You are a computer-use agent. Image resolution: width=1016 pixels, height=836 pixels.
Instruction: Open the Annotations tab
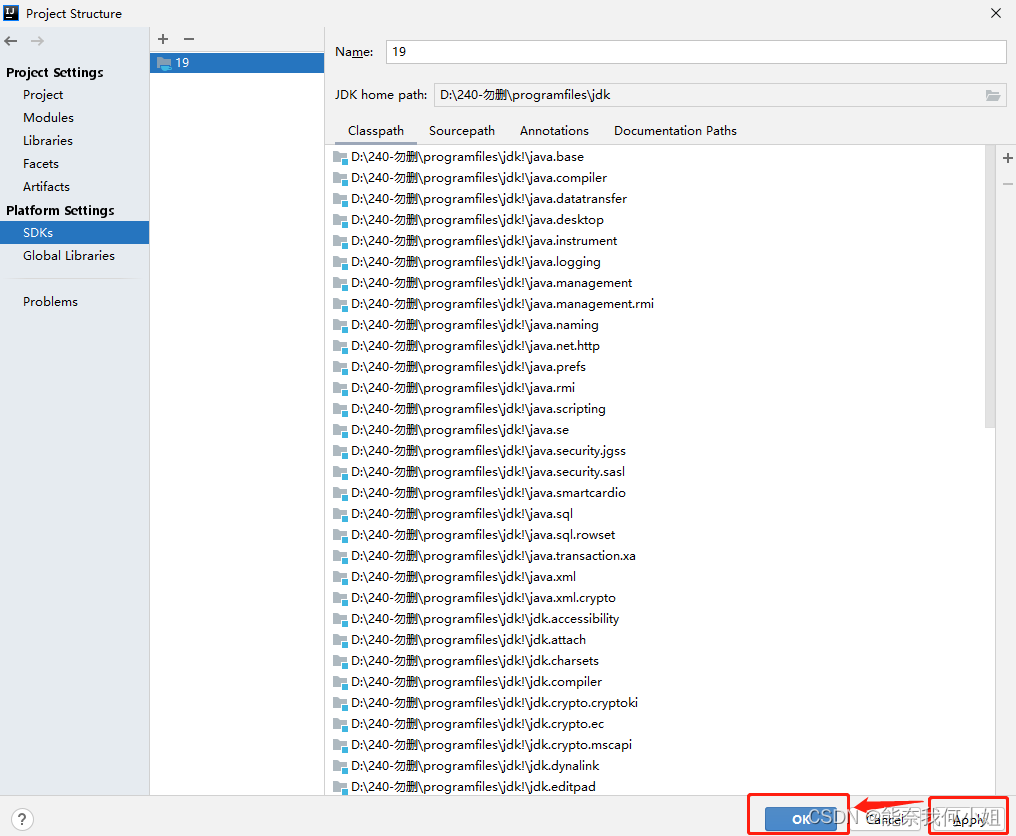tap(553, 130)
